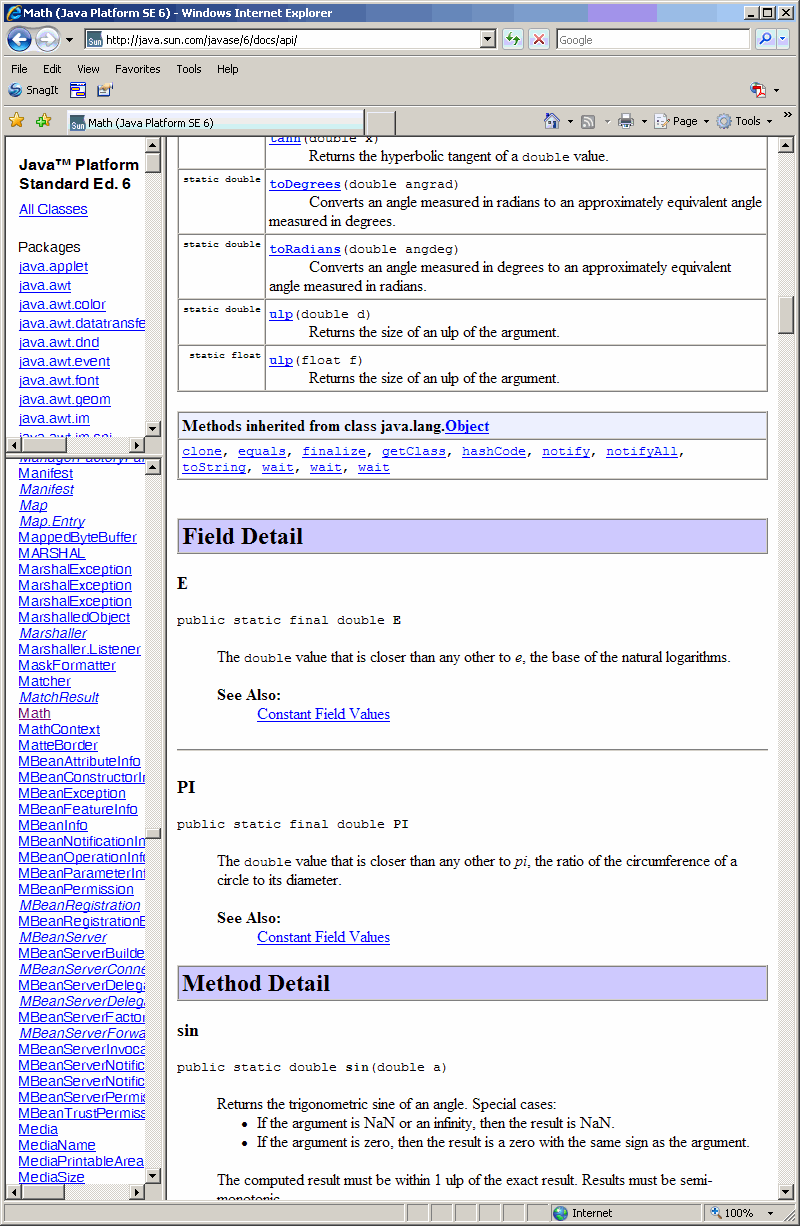Image resolution: width=800 pixels, height=1226 pixels.
Task: Click the Favorites star icon
Action: 16,120
